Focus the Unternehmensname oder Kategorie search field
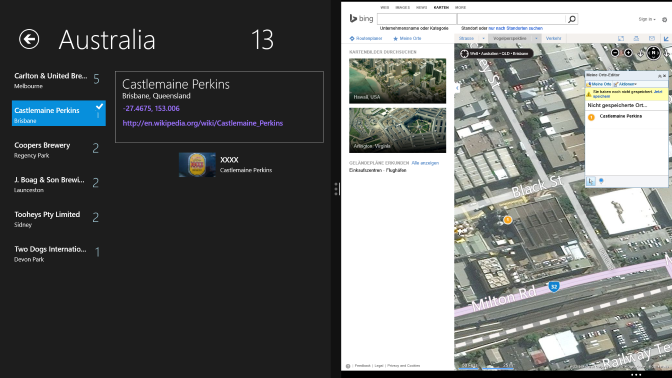 (417, 19)
